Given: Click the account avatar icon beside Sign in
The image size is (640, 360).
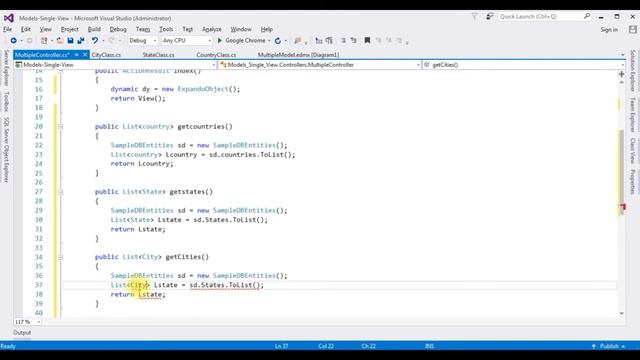Looking at the screenshot, I should (x=633, y=29).
